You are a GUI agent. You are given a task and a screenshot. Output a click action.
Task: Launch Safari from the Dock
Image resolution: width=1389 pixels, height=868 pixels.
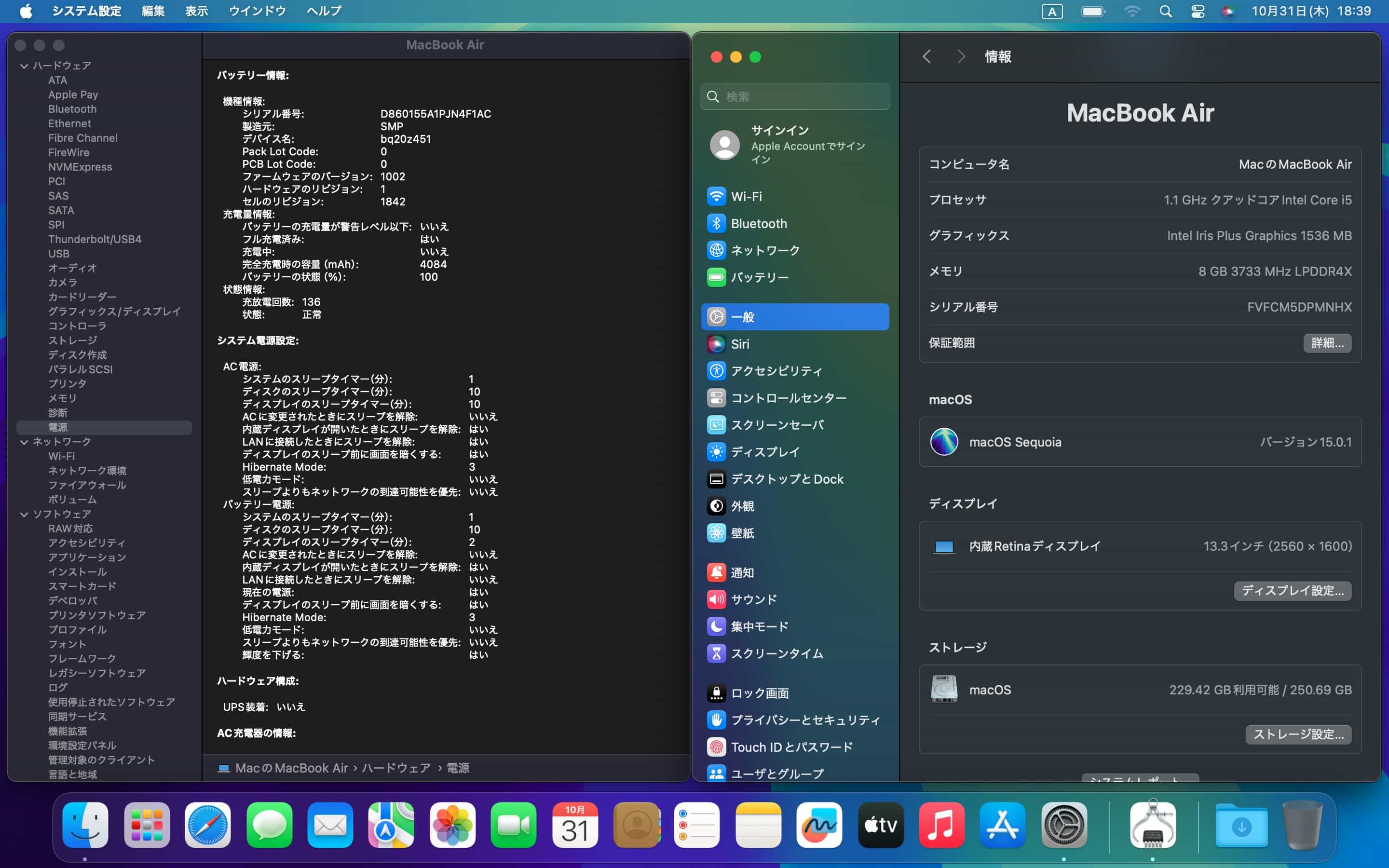[208, 826]
